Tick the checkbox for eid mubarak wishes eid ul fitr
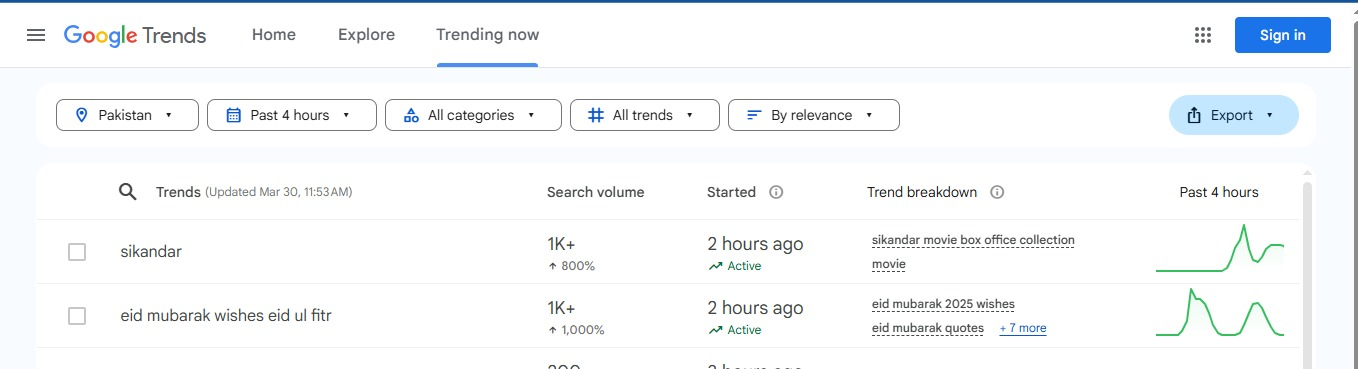The width and height of the screenshot is (1358, 369). coord(77,316)
